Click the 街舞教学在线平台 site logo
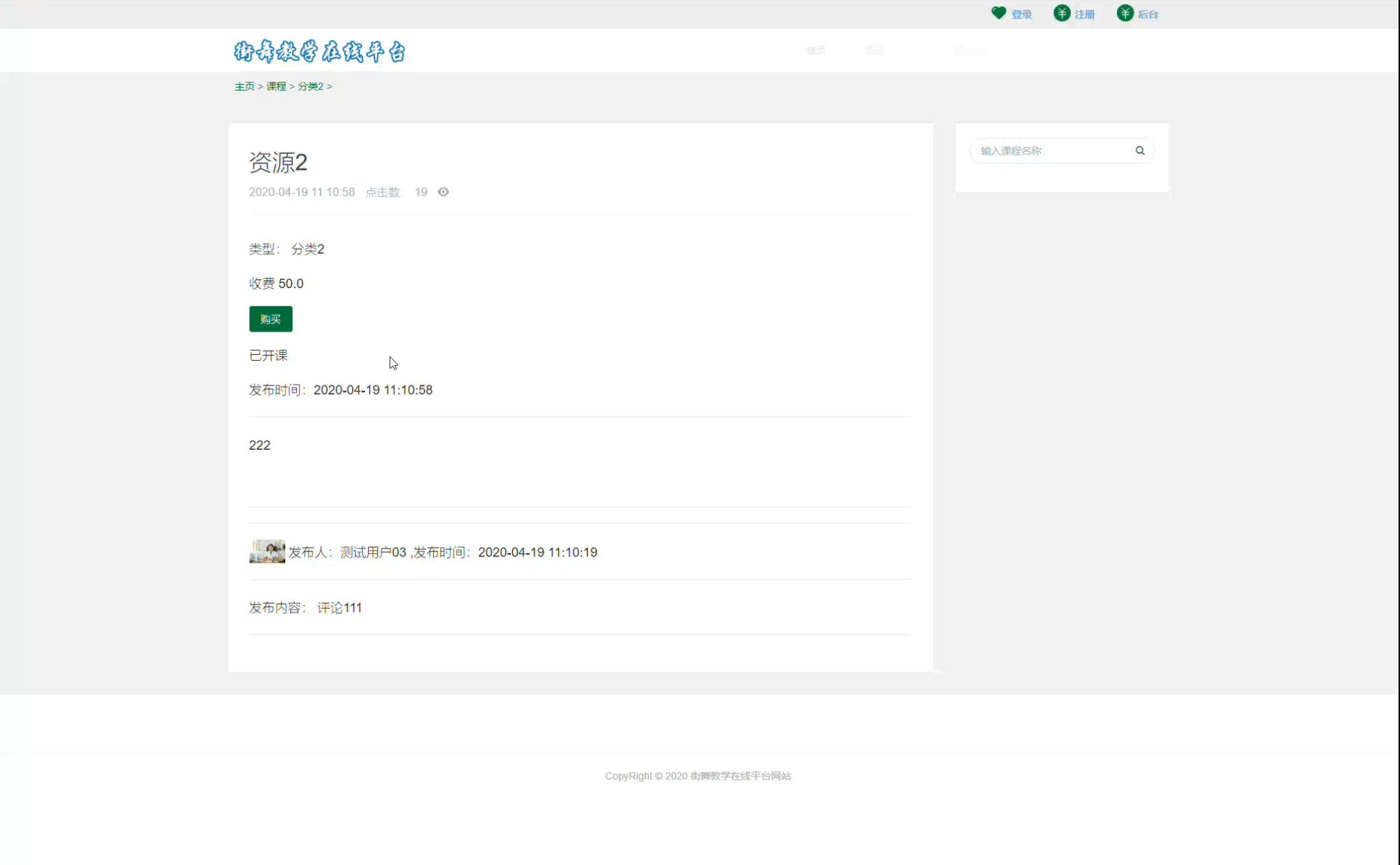 (320, 52)
